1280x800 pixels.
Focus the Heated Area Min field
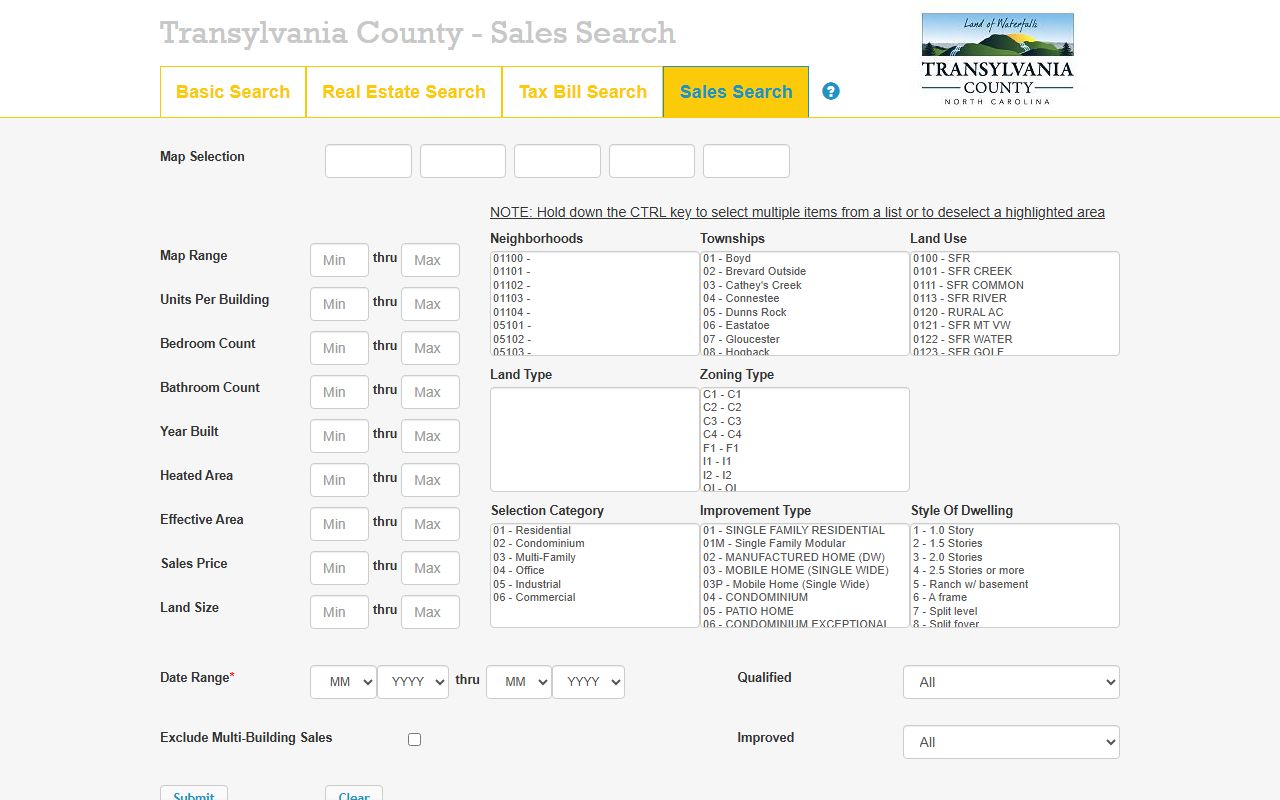coord(339,480)
